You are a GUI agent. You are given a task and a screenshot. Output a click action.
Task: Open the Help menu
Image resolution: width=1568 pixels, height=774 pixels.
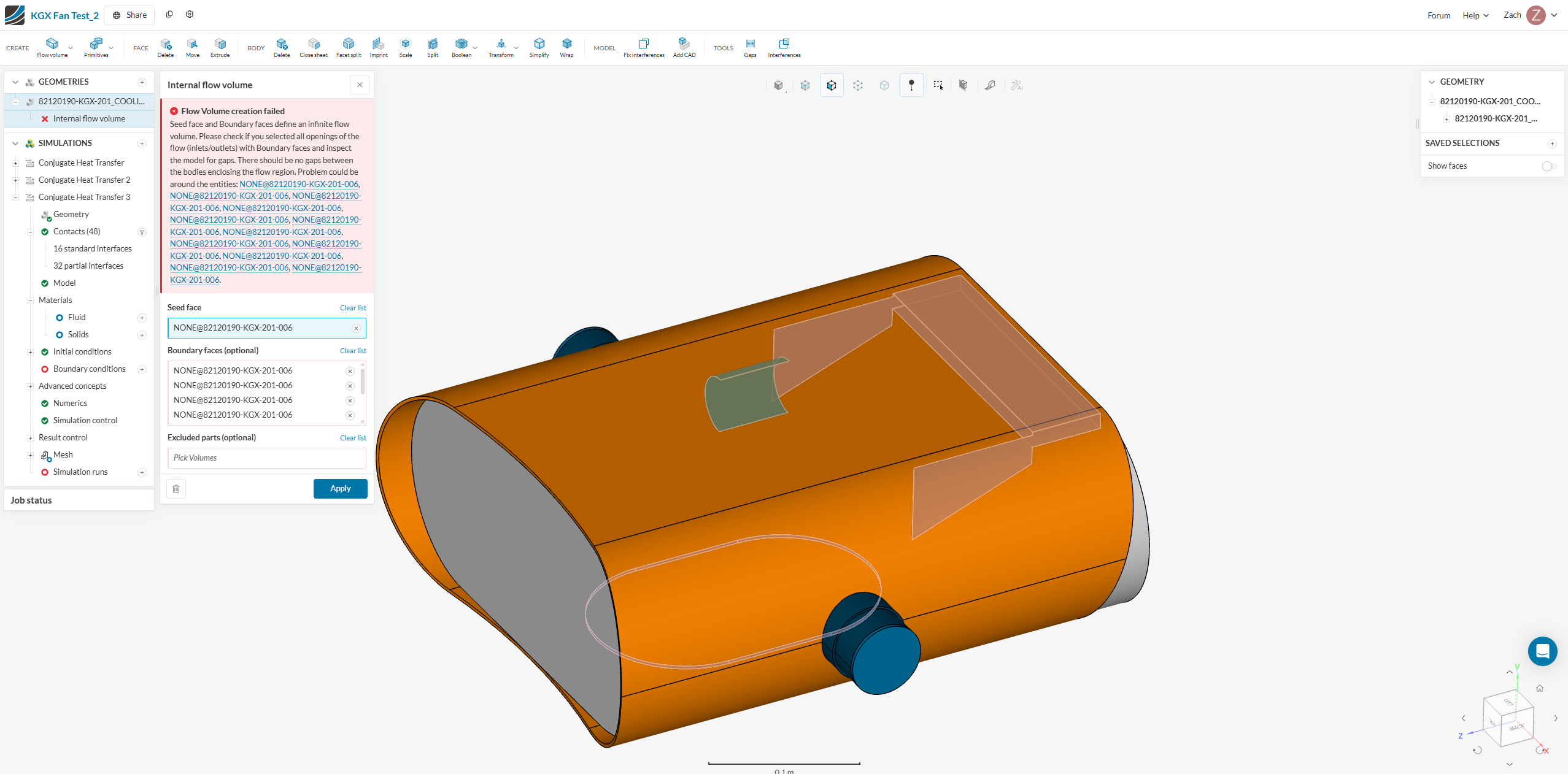(x=1475, y=15)
